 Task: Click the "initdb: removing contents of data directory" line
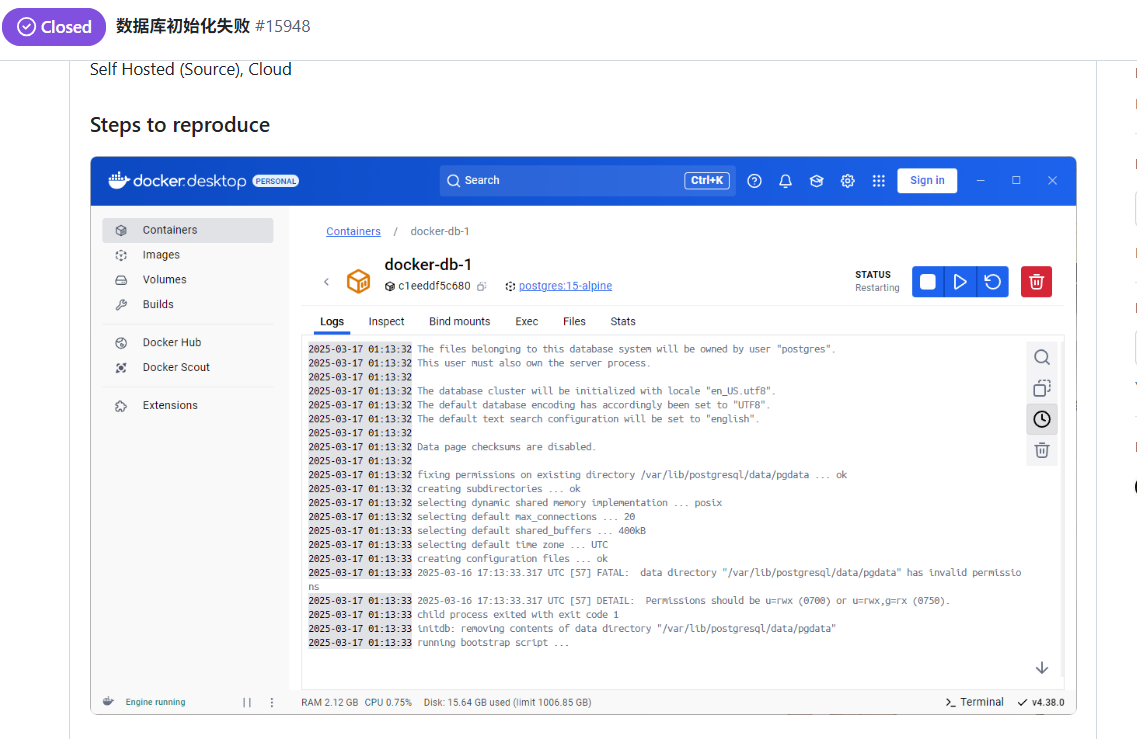pos(627,629)
